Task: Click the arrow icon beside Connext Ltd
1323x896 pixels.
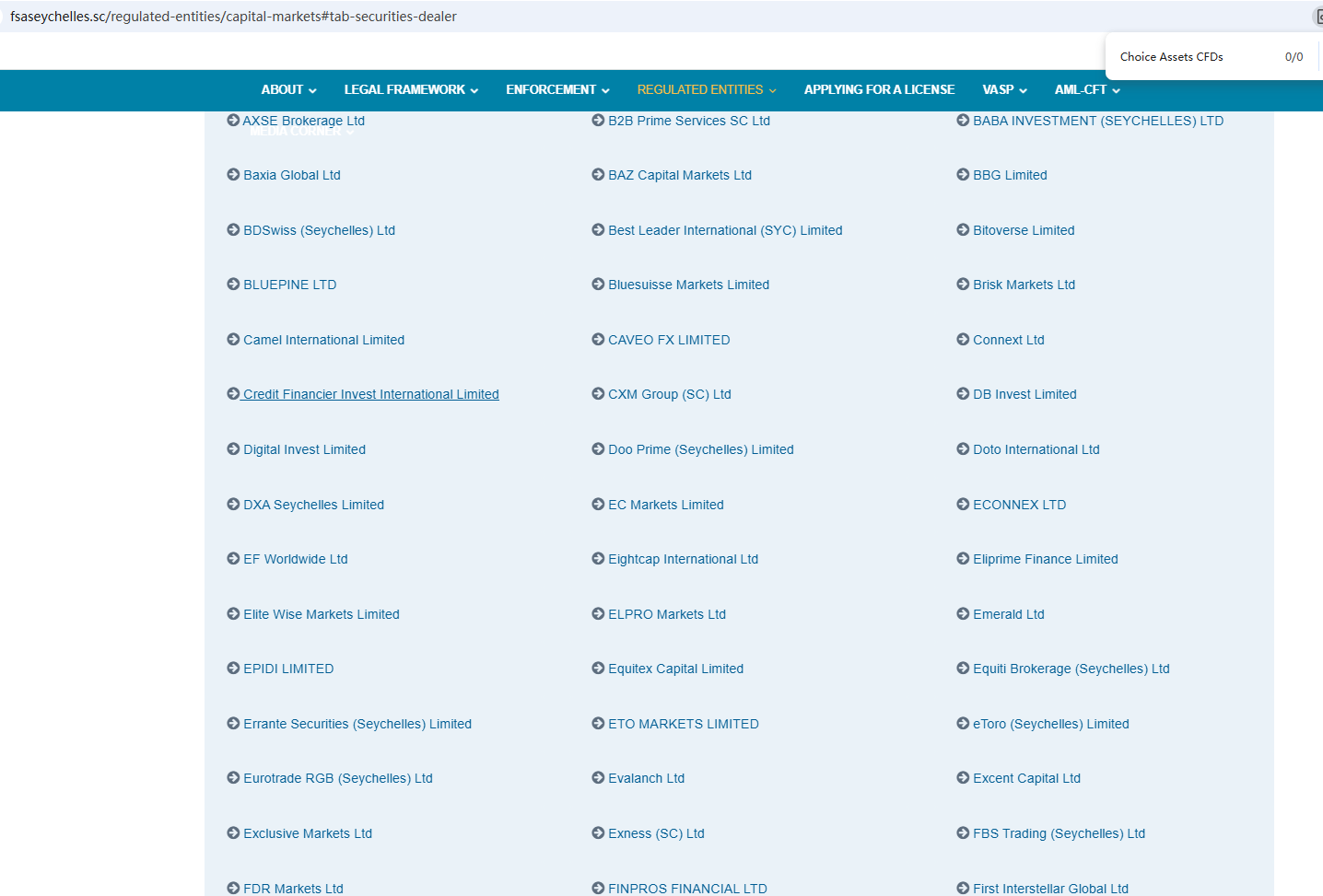Action: [x=963, y=339]
